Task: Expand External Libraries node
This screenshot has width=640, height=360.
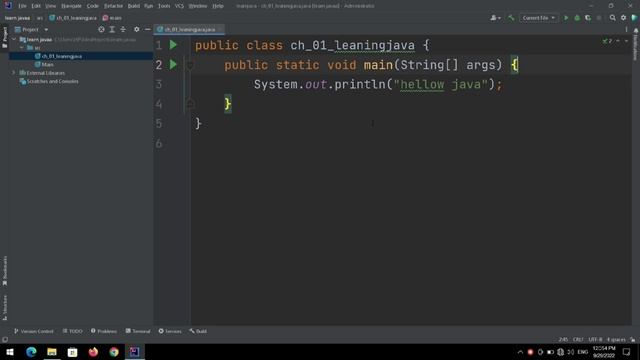Action: (x=14, y=73)
